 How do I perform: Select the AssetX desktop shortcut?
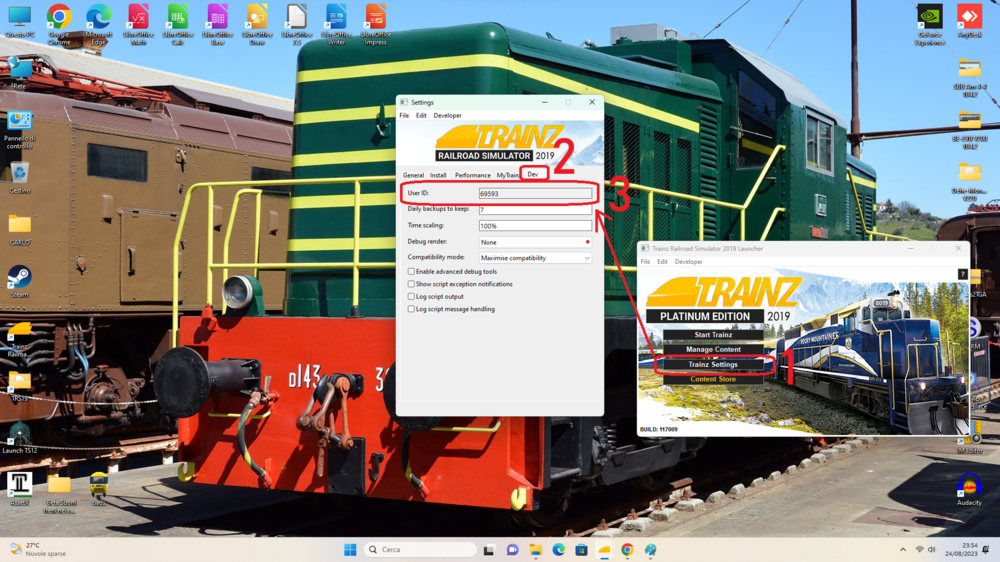tap(19, 489)
